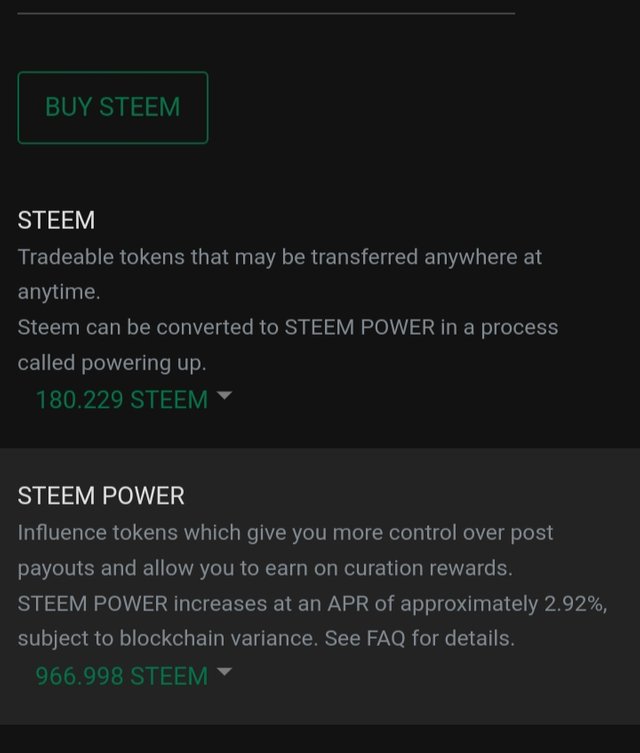Click the arrow beside 180.229 STEEM

[x=224, y=396]
